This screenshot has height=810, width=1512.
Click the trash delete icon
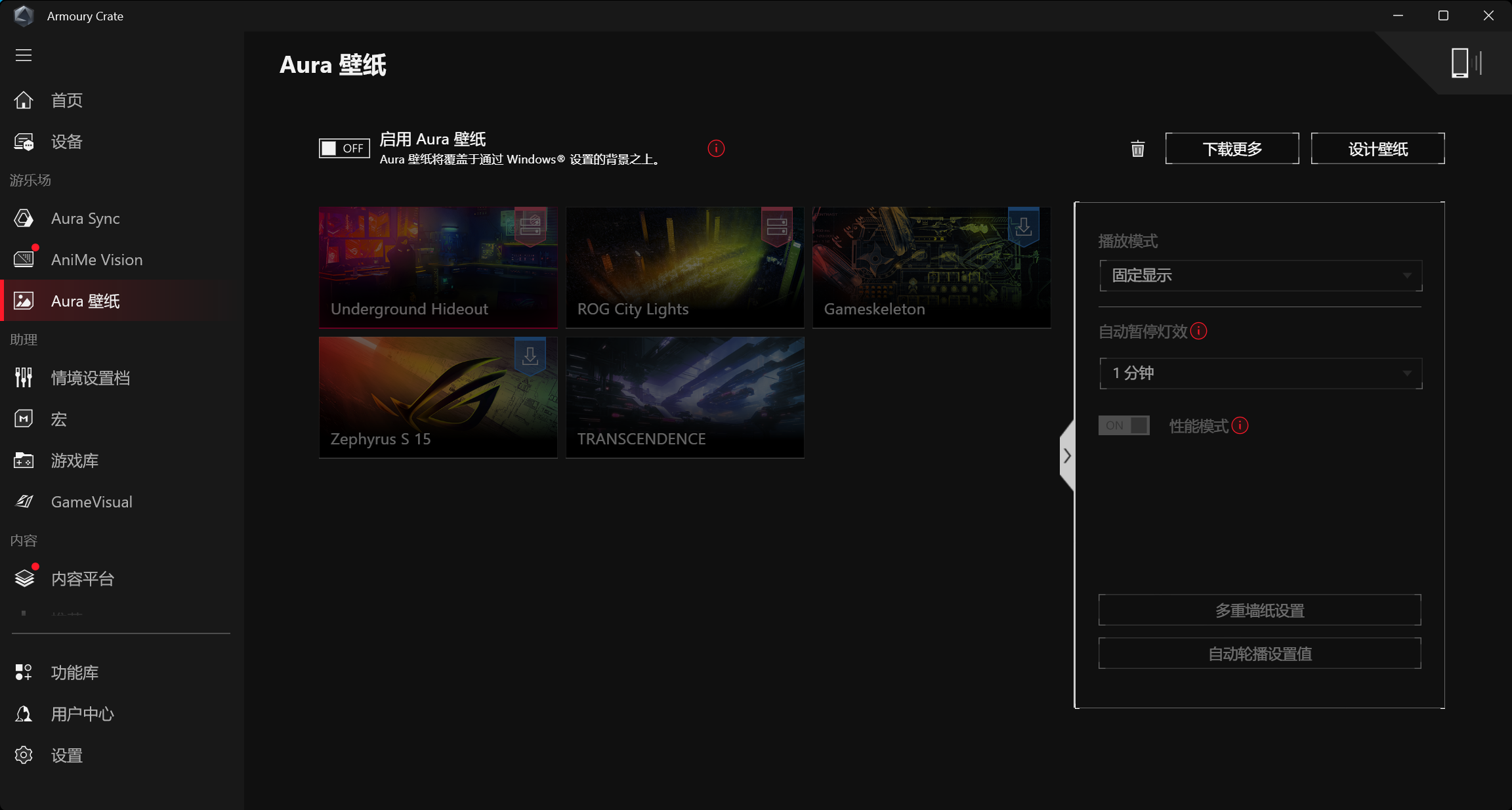(1138, 149)
